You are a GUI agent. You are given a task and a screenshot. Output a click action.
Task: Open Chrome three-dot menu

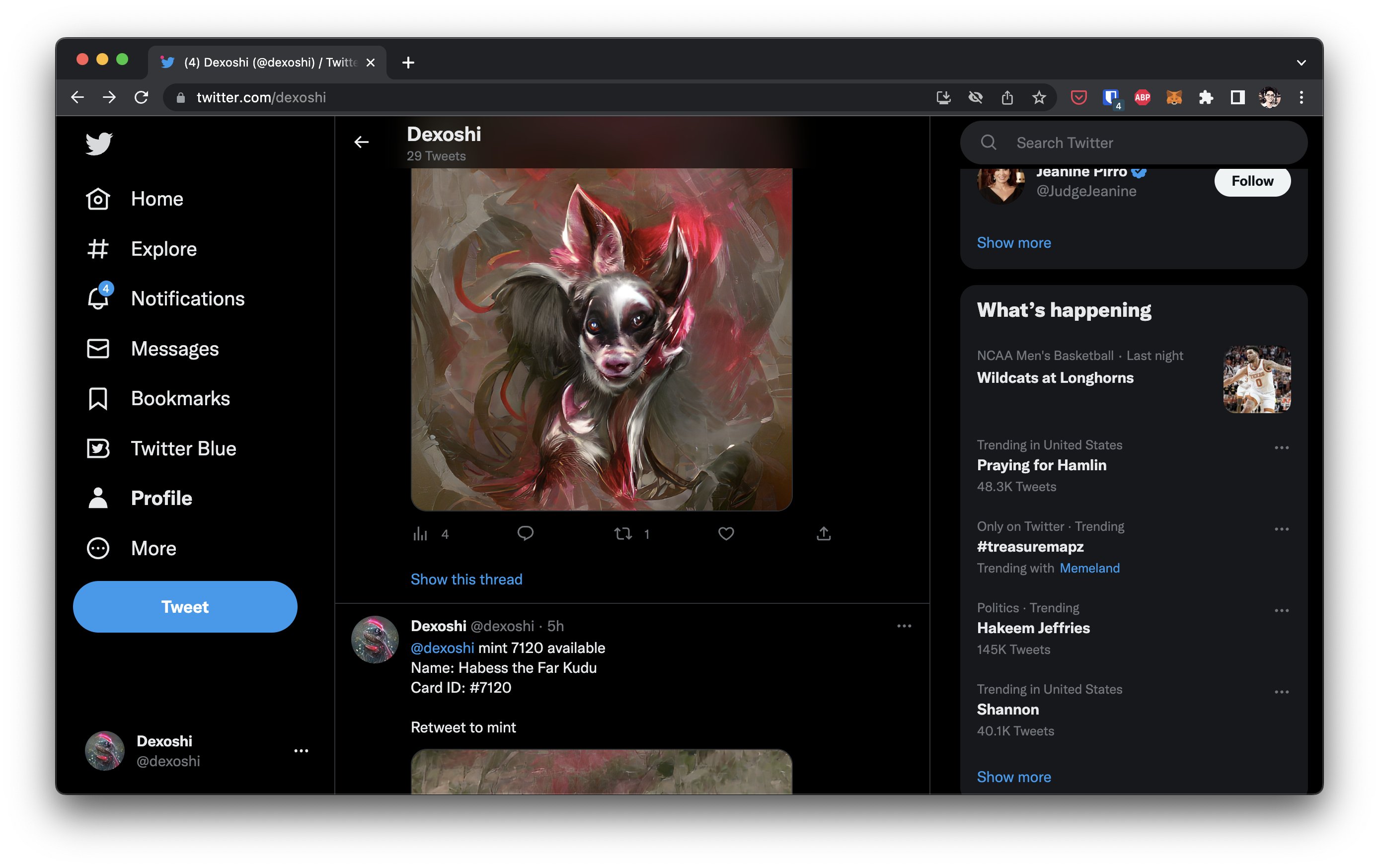(1301, 97)
